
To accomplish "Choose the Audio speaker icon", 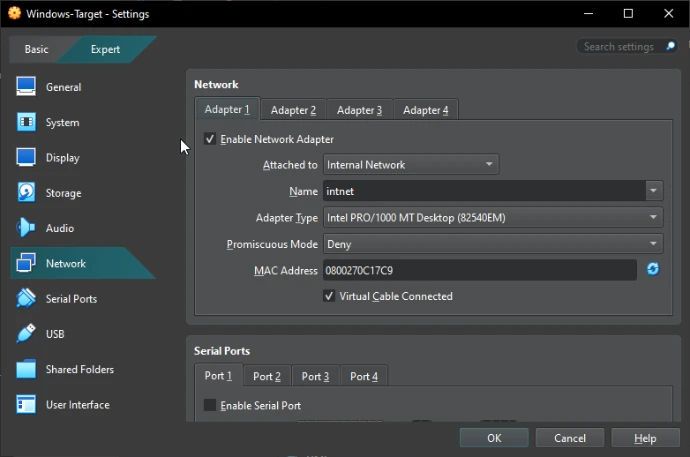I will pyautogui.click(x=26, y=227).
